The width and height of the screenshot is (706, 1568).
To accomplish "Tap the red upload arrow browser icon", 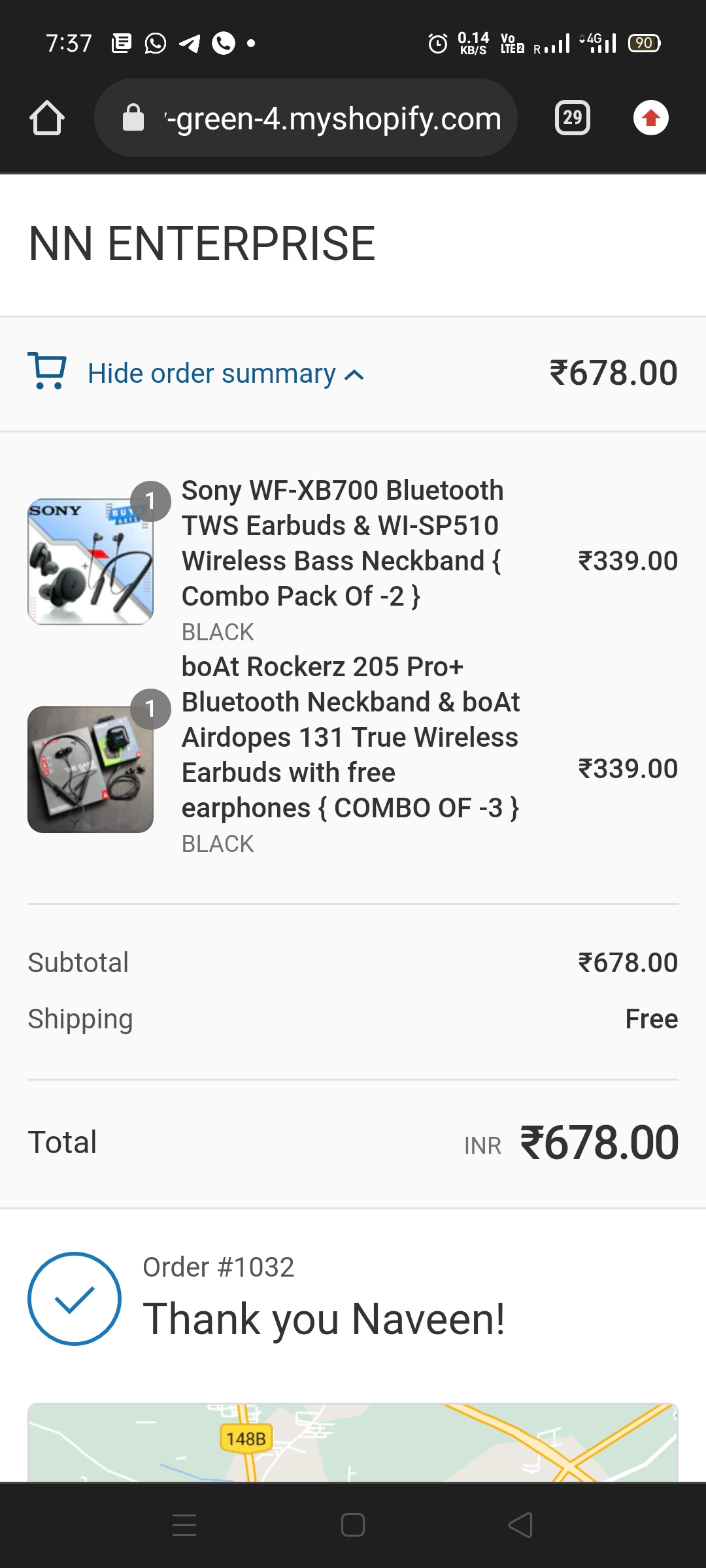I will (650, 118).
